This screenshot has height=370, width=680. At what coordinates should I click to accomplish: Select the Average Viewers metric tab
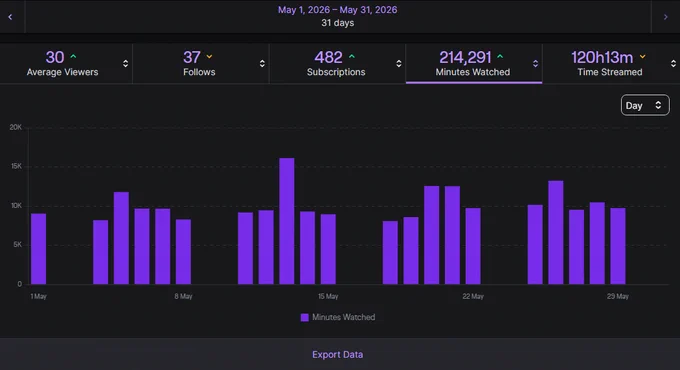point(66,63)
